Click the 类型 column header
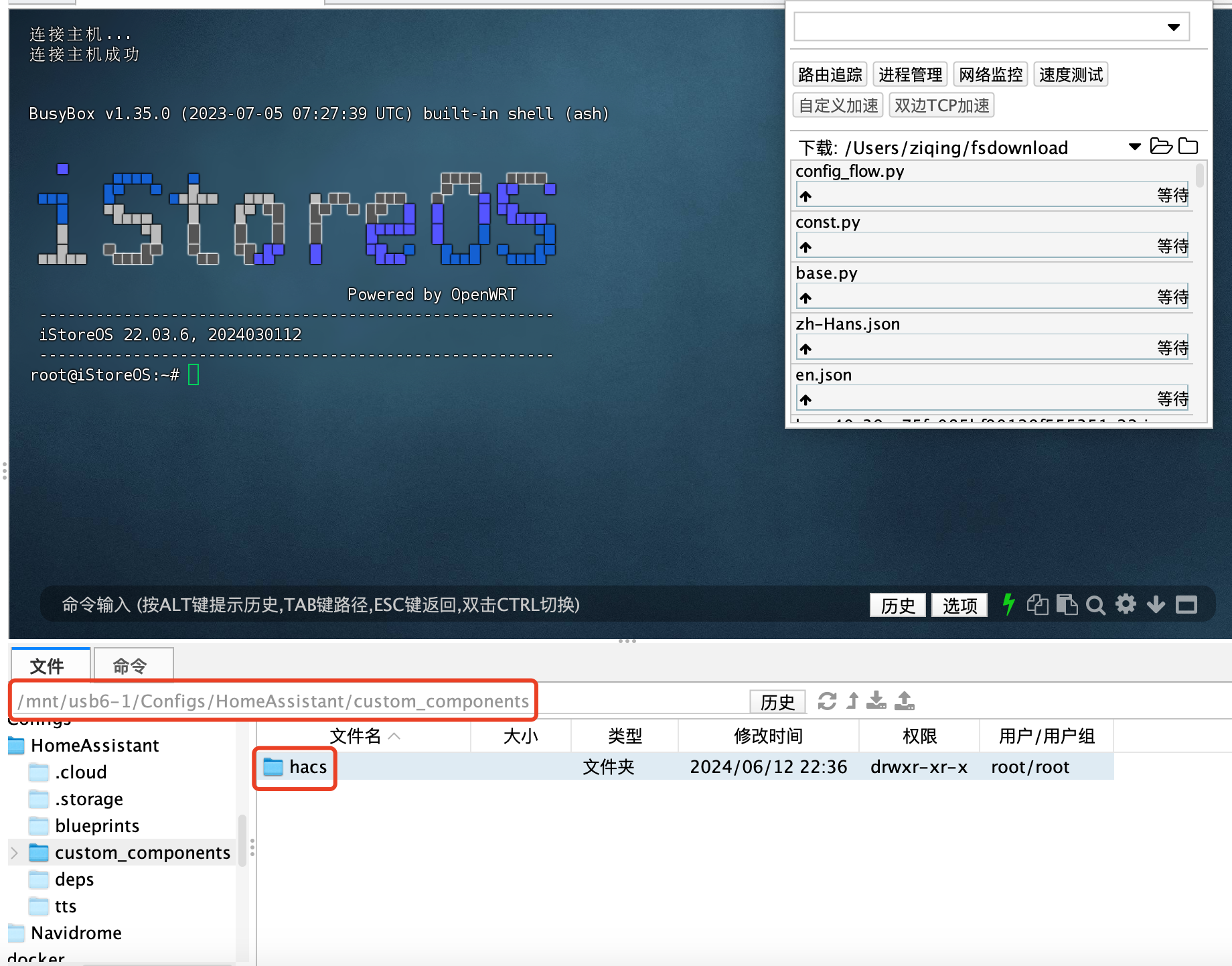This screenshot has height=966, width=1232. (x=625, y=736)
